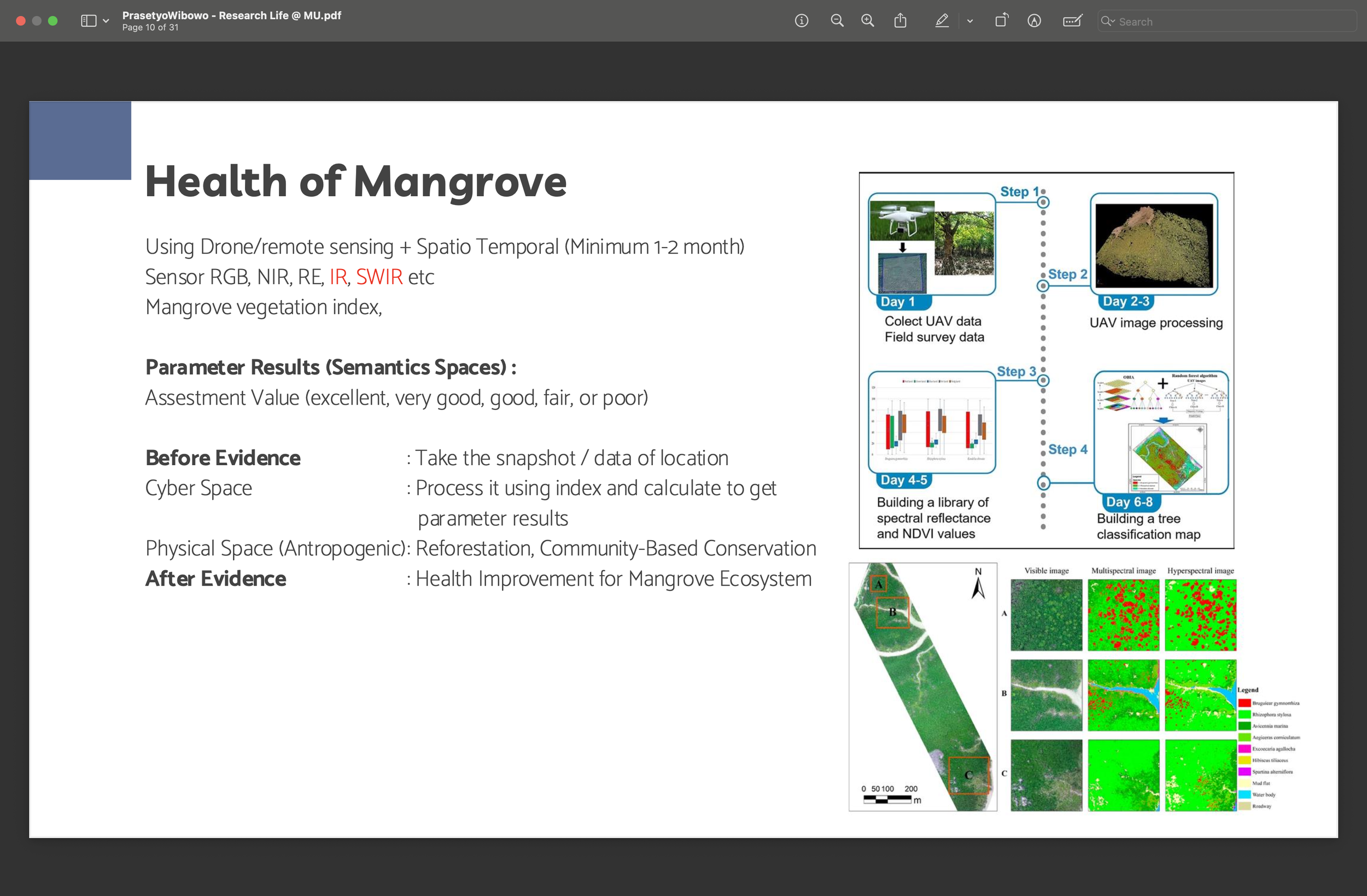1367x896 pixels.
Task: Click the search magnifier options icon
Action: (x=1107, y=21)
